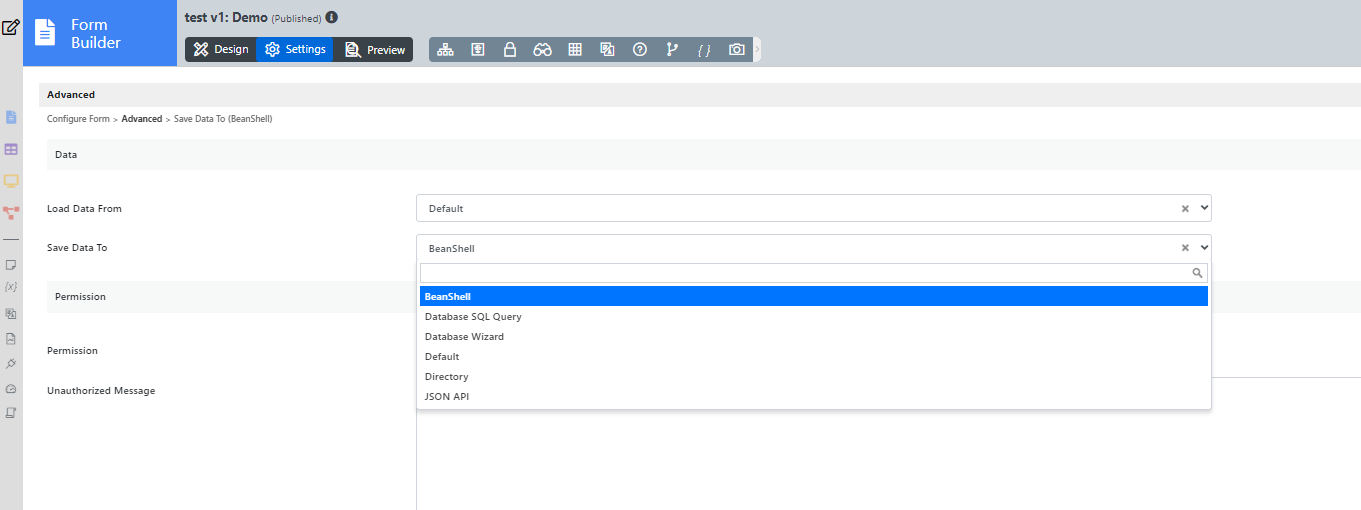Open the yellow monitor icon in the sidebar
This screenshot has height=510, width=1361.
11,181
